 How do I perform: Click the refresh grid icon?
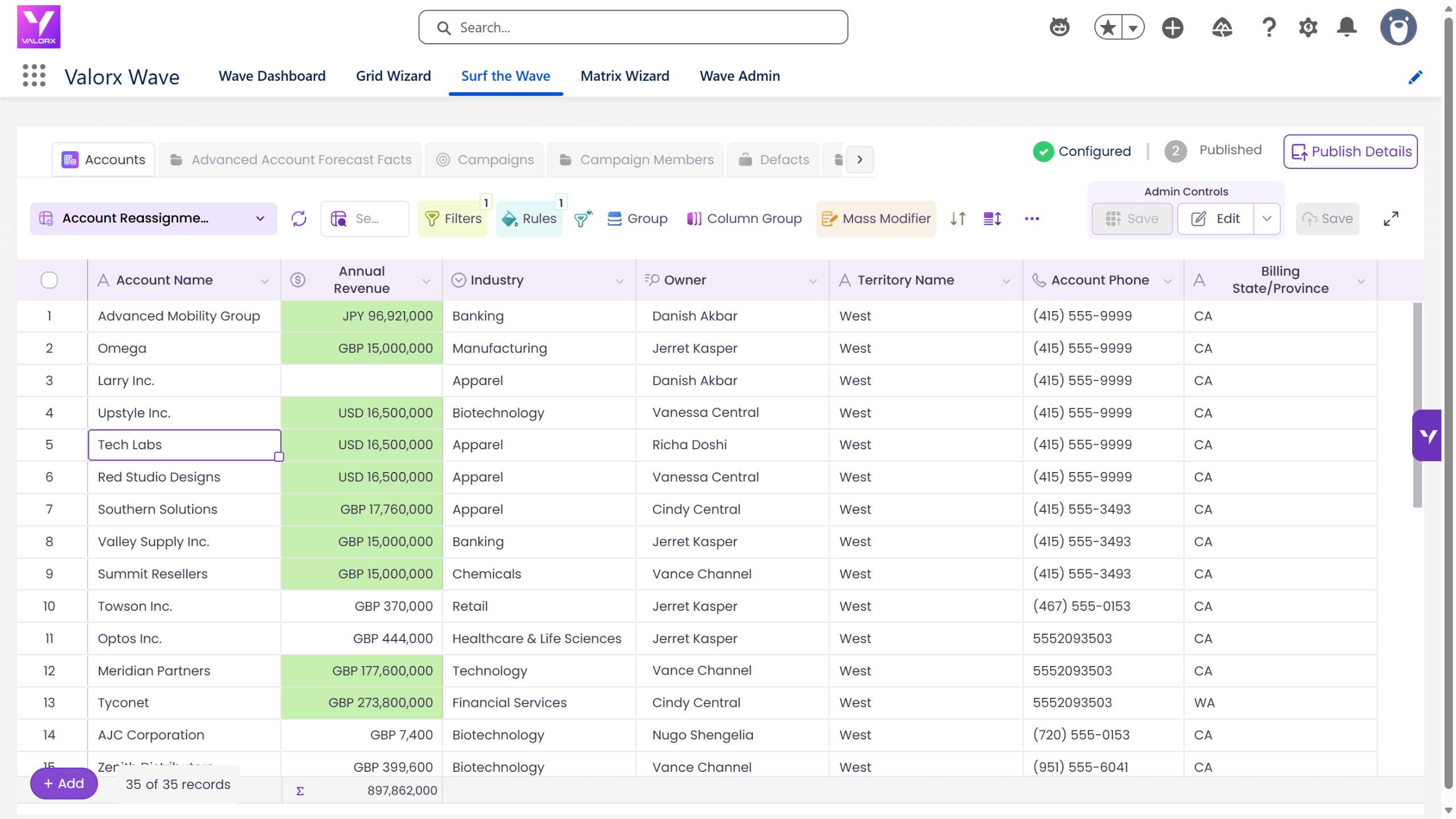(299, 218)
